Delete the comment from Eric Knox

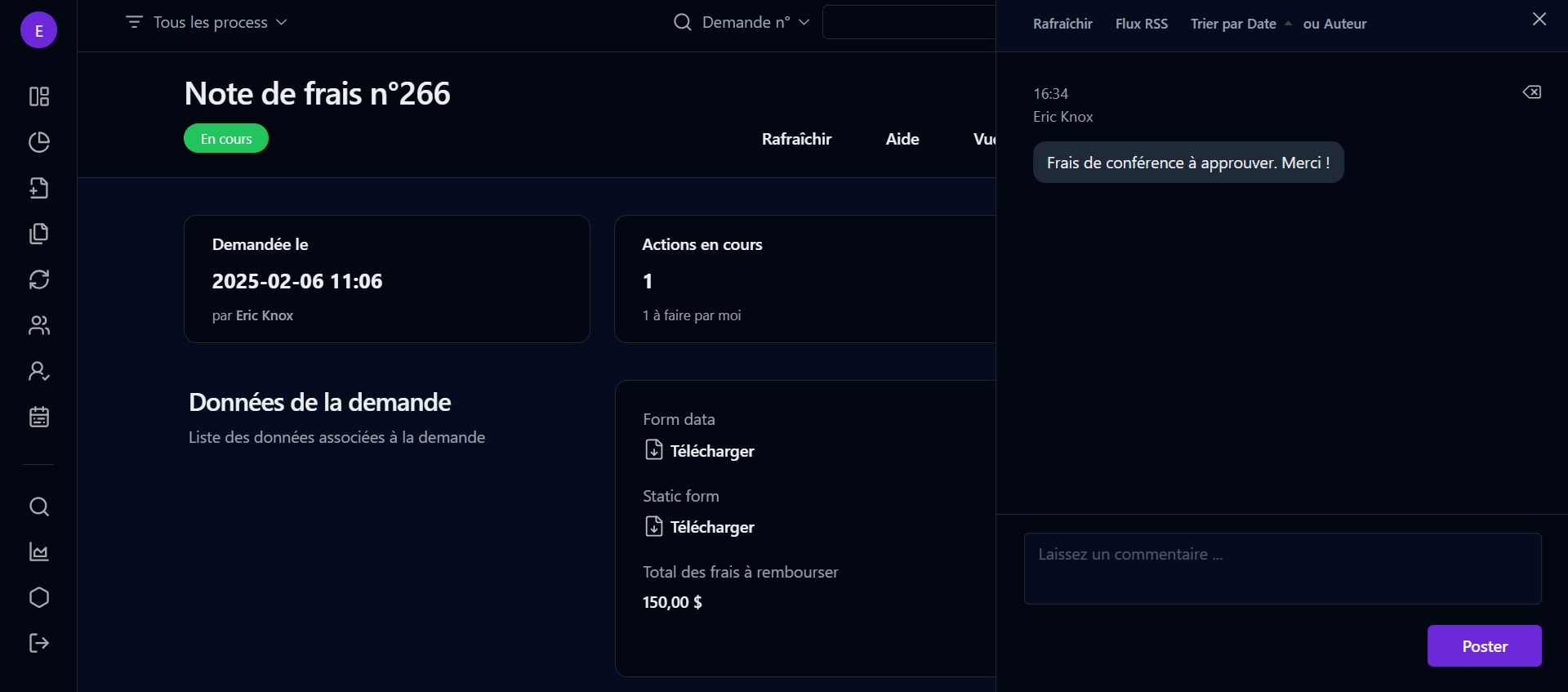1531,92
